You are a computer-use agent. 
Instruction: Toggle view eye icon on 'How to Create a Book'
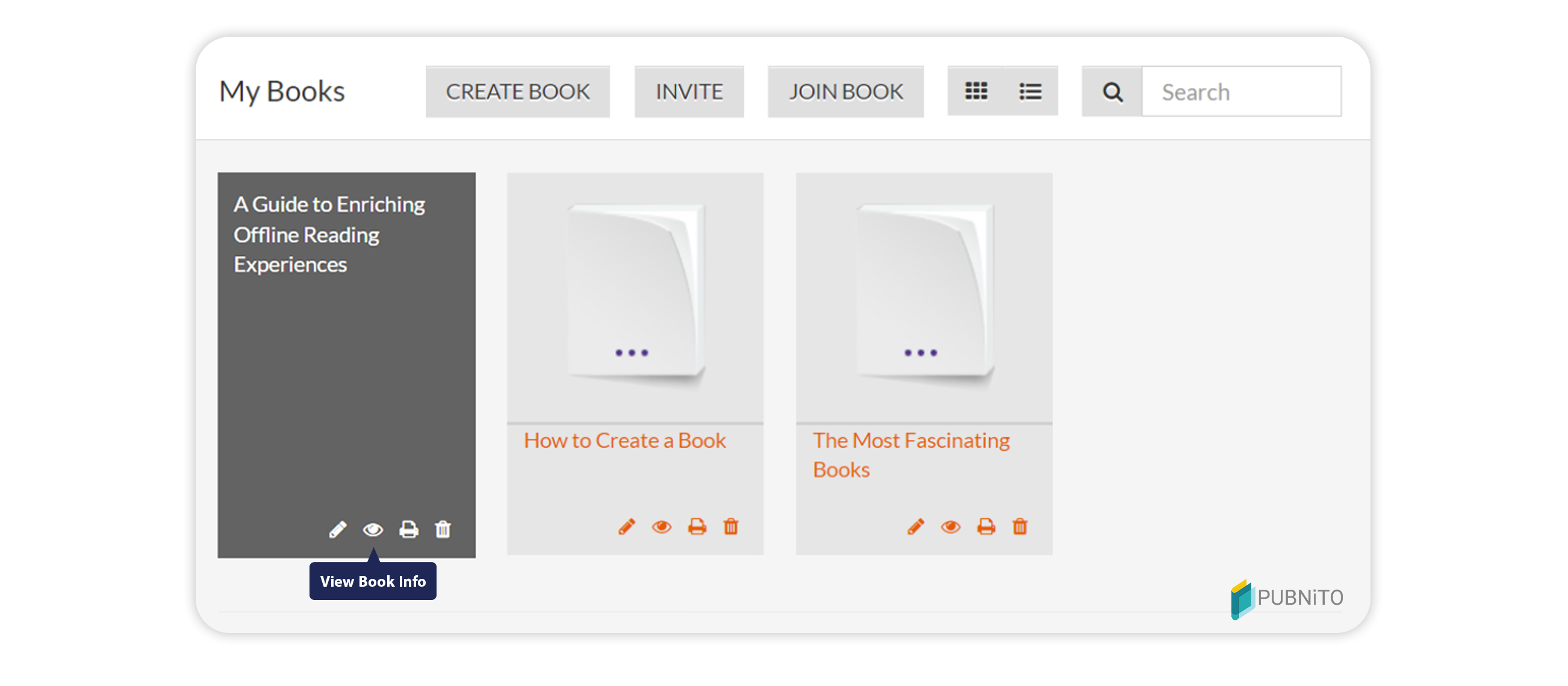point(661,526)
